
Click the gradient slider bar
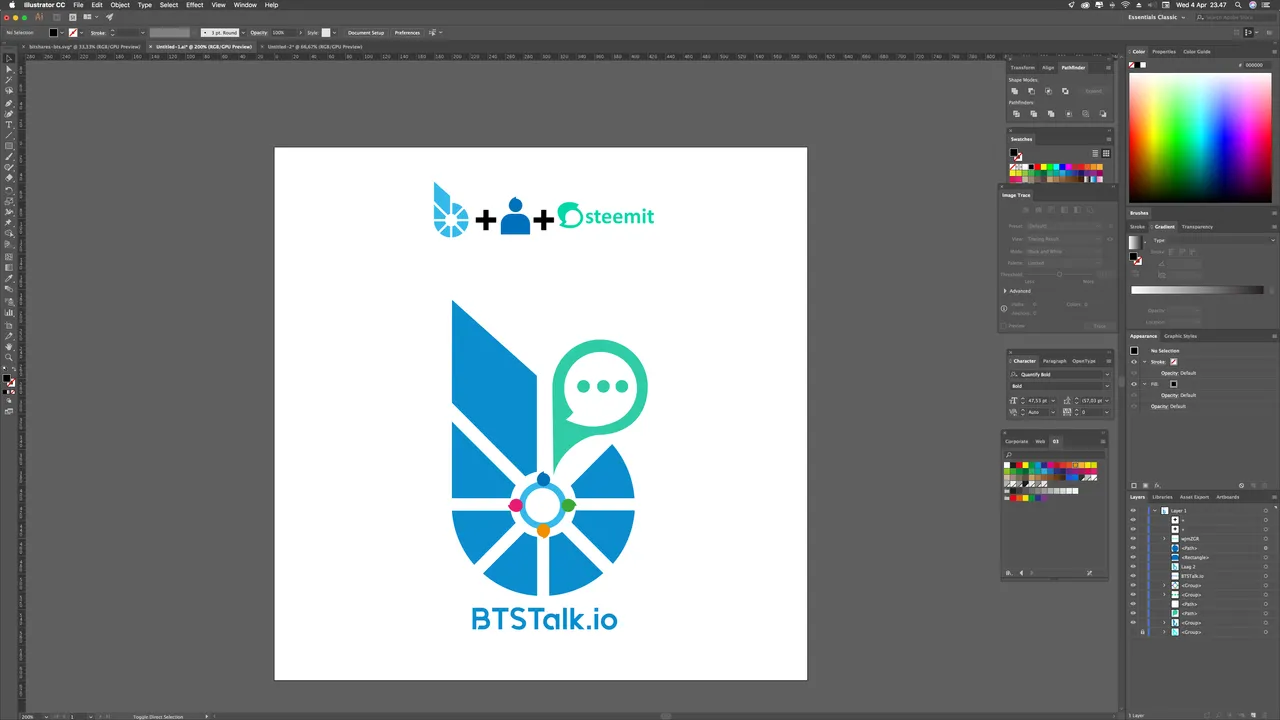[x=1197, y=290]
